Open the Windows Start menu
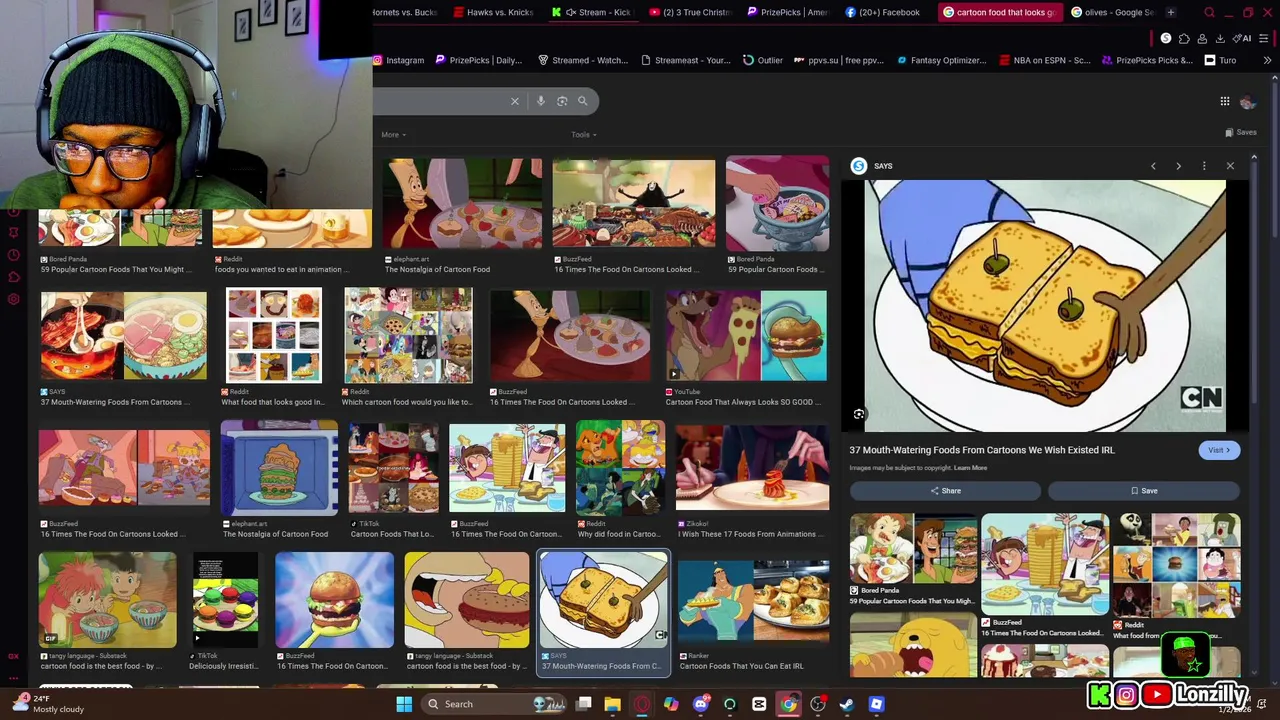Viewport: 1280px width, 720px height. [x=404, y=704]
